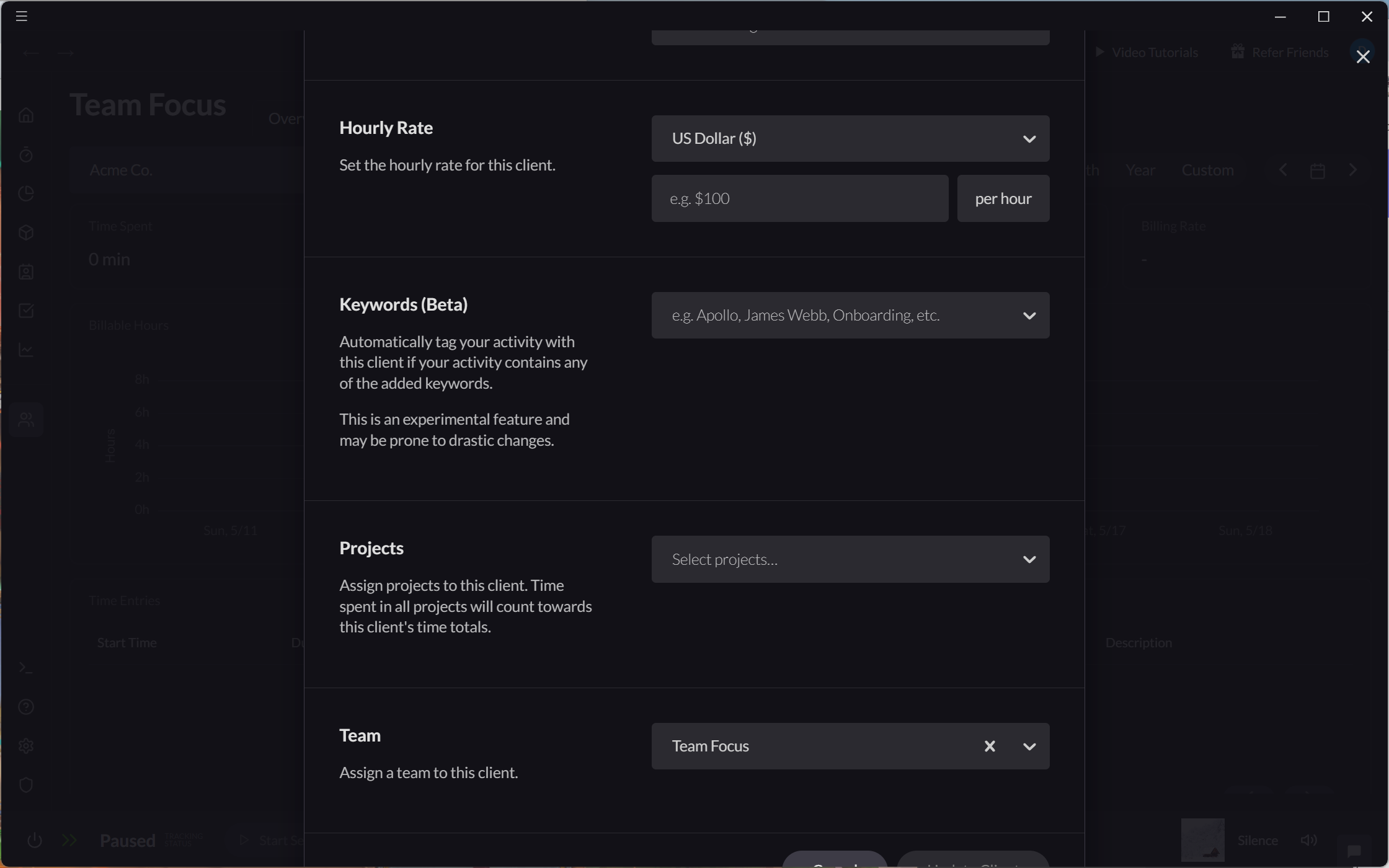The image size is (1389, 868).
Task: Mute audio via the Silence speaker icon
Action: click(x=1310, y=840)
